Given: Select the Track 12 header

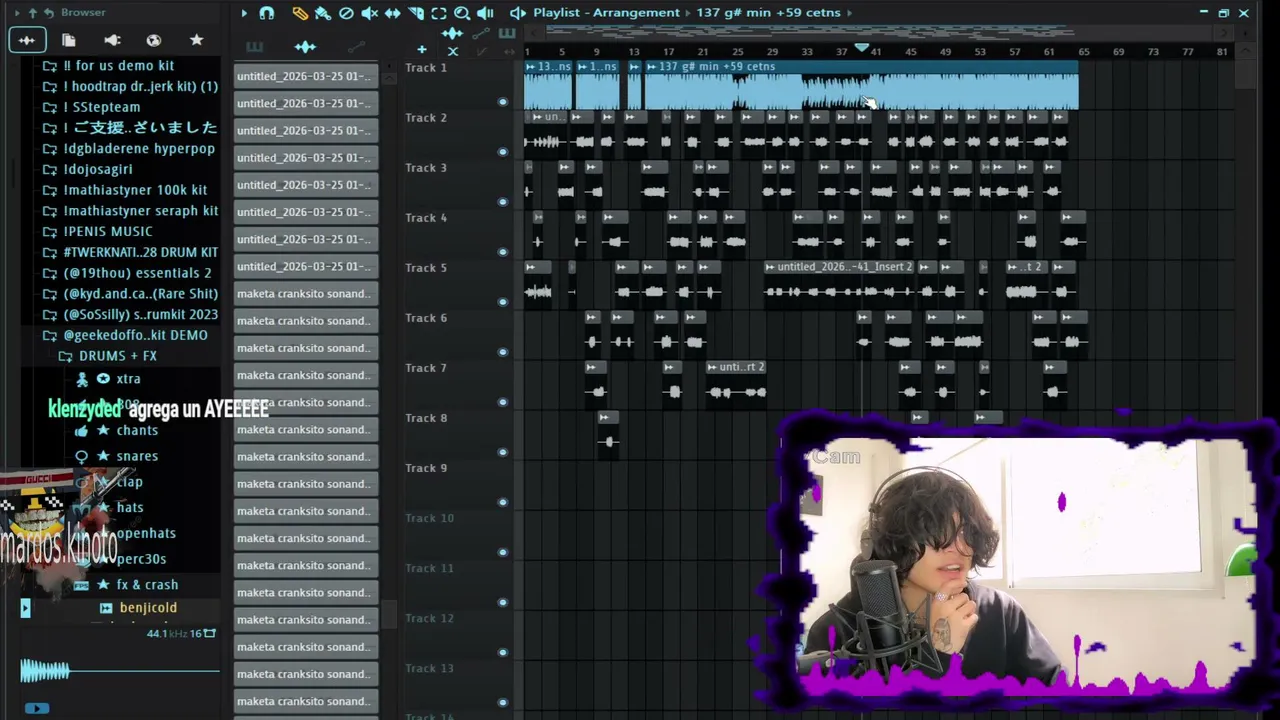Looking at the screenshot, I should pos(456,634).
